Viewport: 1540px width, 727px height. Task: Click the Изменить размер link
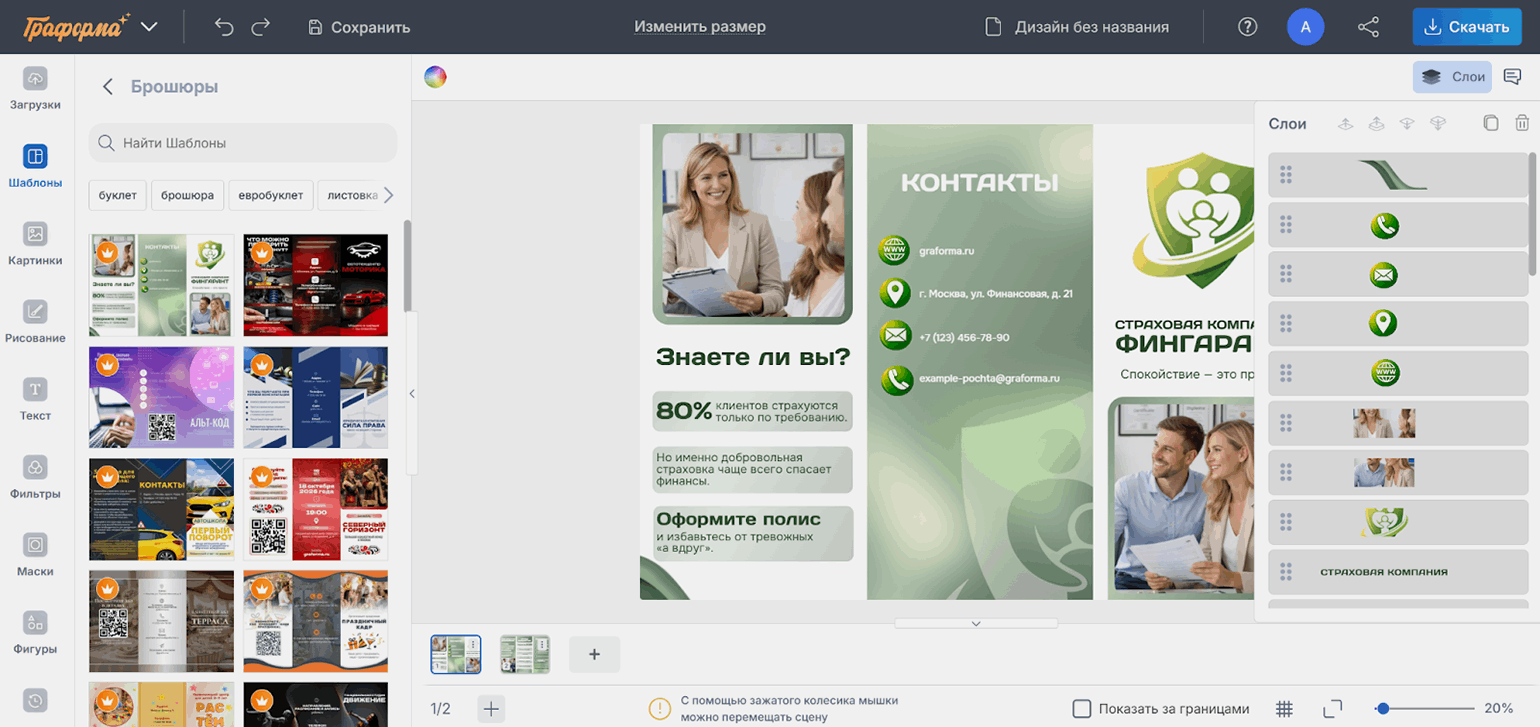click(x=699, y=27)
